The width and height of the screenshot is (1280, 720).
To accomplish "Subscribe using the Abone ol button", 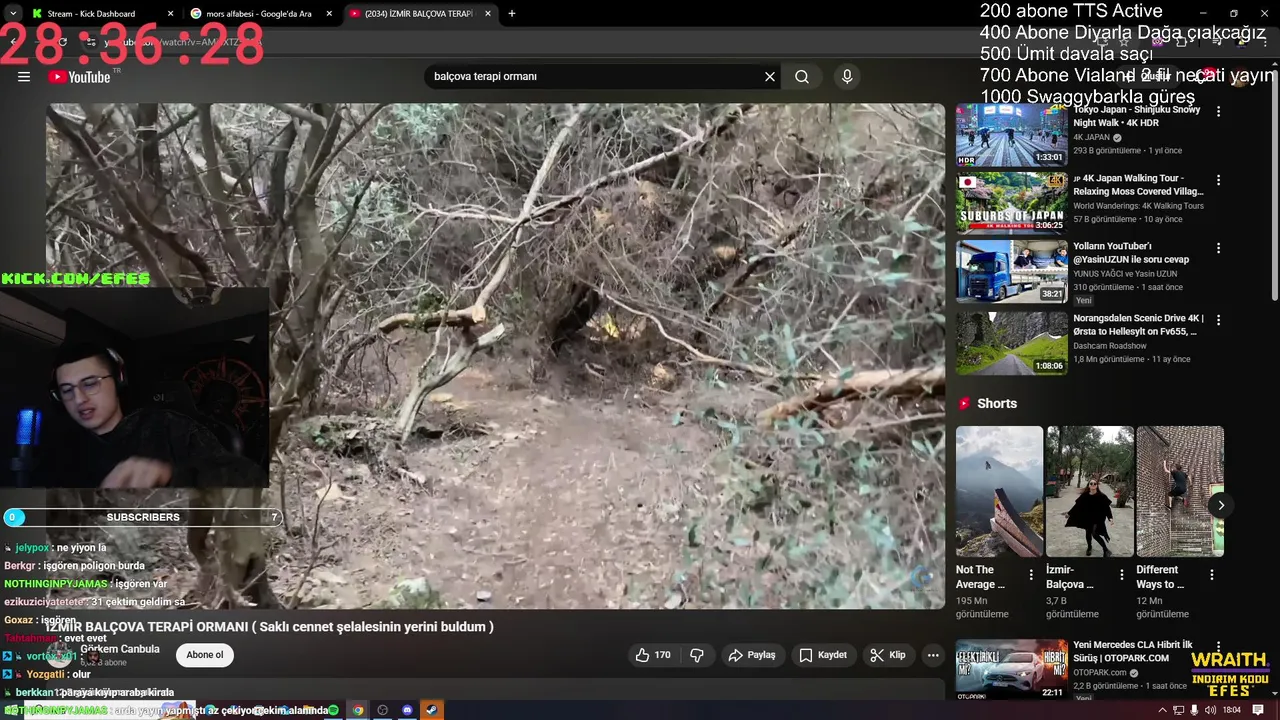I will (205, 655).
